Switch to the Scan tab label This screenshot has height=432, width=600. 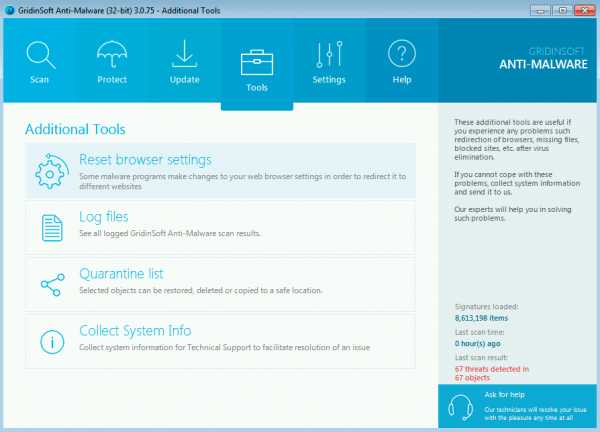point(39,80)
